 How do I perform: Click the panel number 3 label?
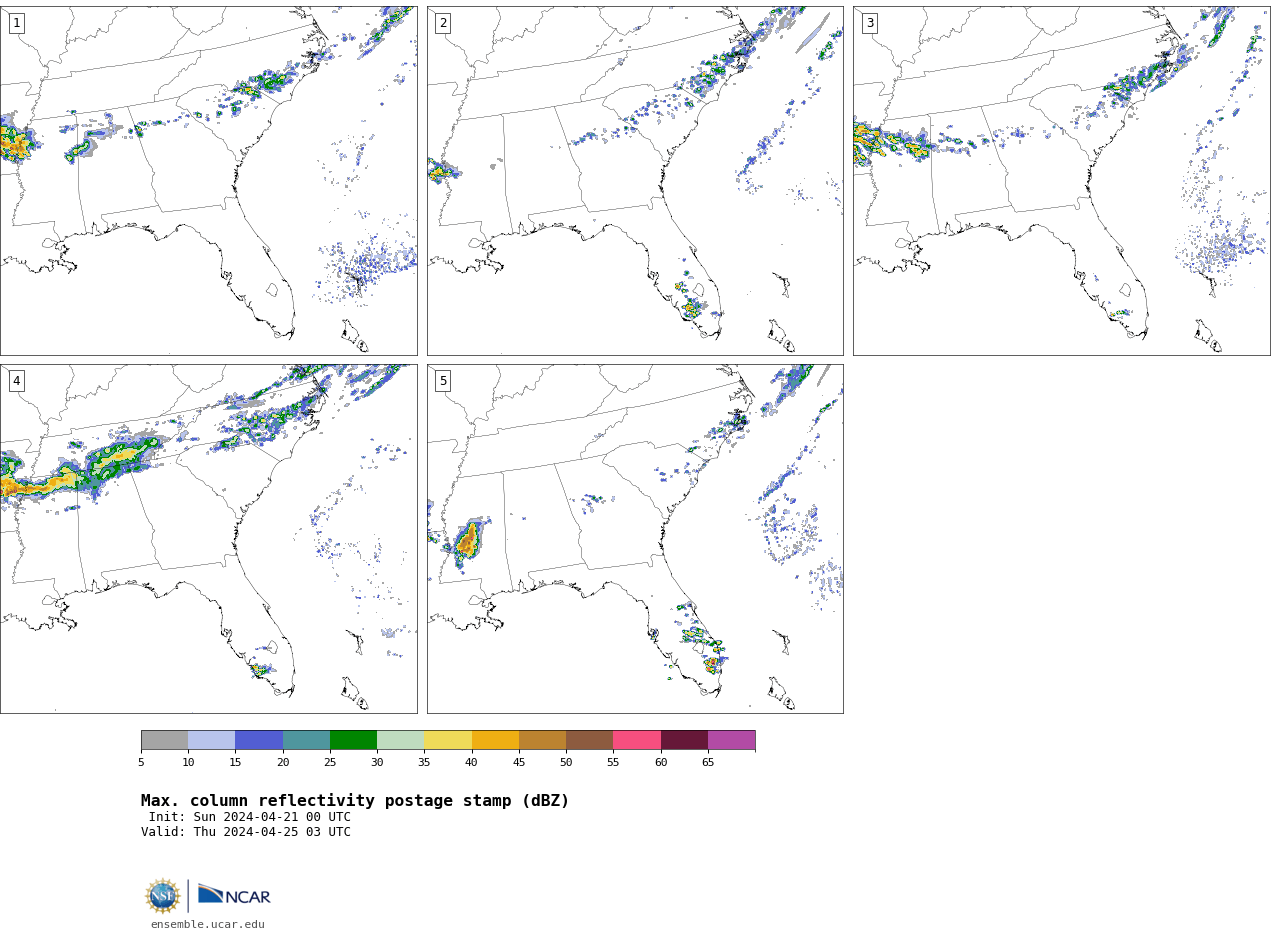(x=870, y=23)
